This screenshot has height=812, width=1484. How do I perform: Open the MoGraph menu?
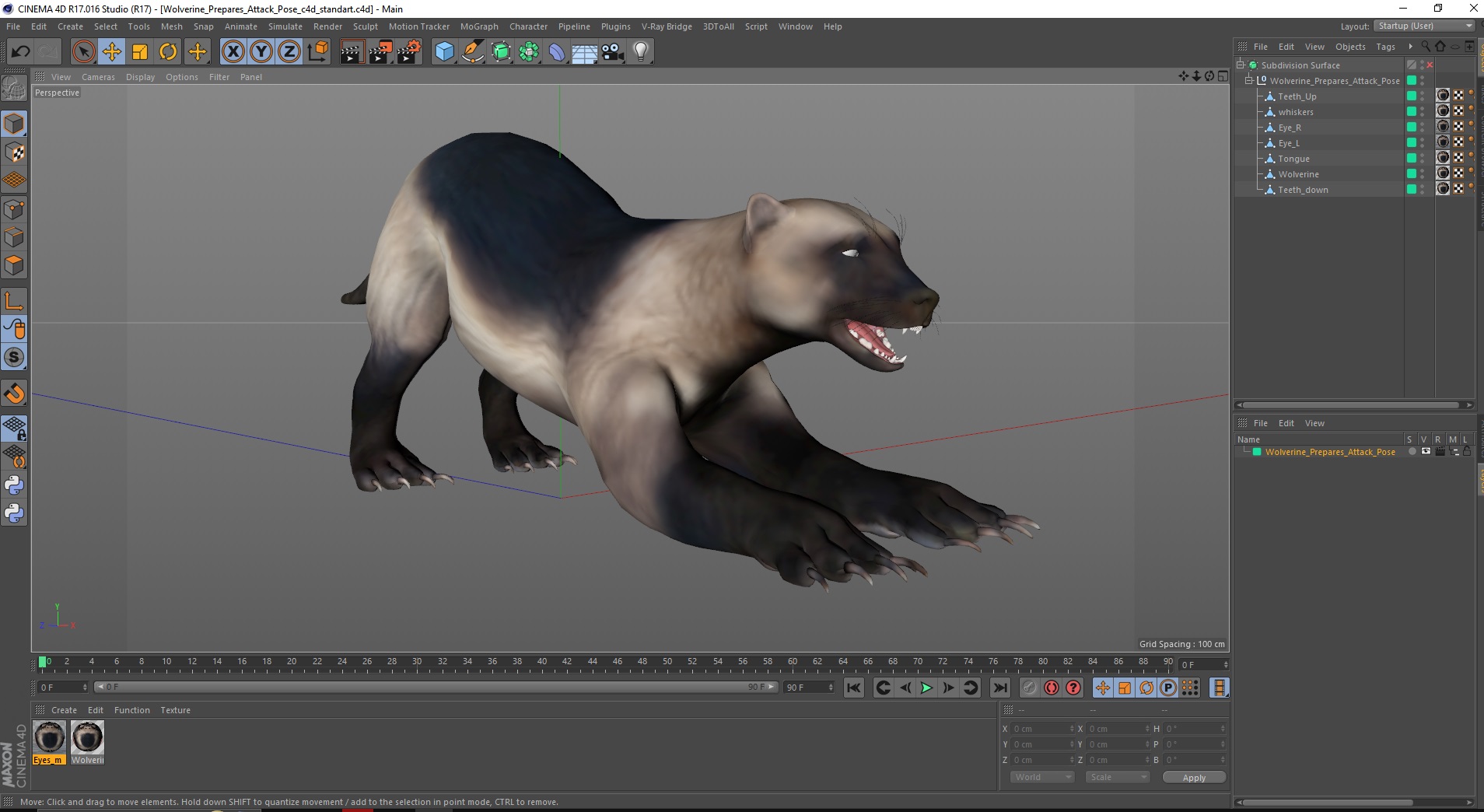[479, 26]
